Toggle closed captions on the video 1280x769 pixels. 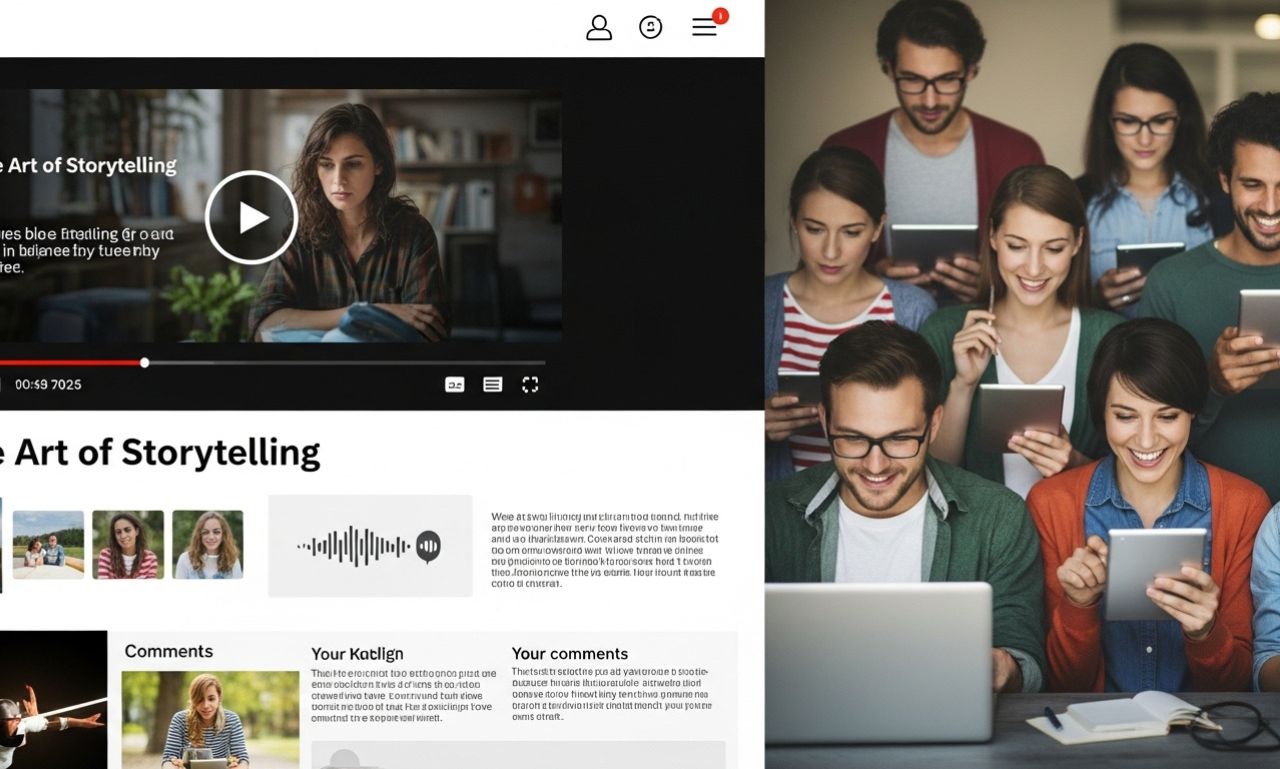click(x=455, y=385)
